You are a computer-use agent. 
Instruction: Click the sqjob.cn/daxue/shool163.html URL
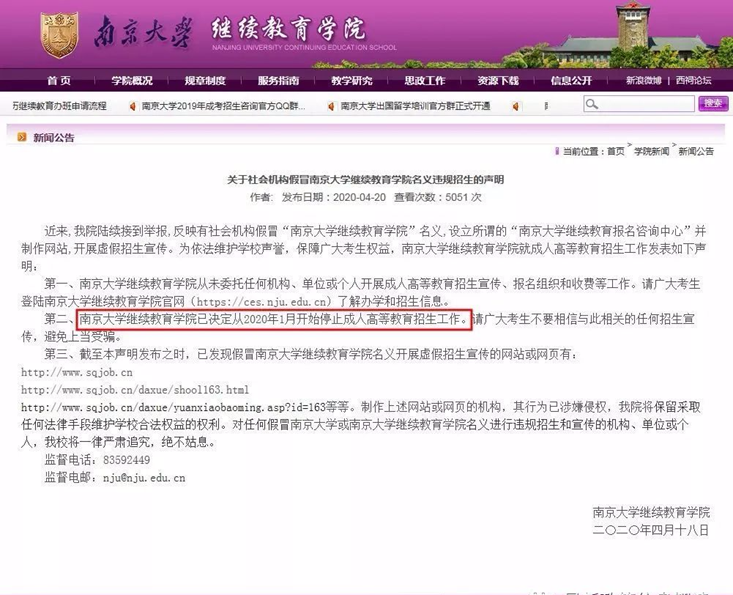[135, 390]
